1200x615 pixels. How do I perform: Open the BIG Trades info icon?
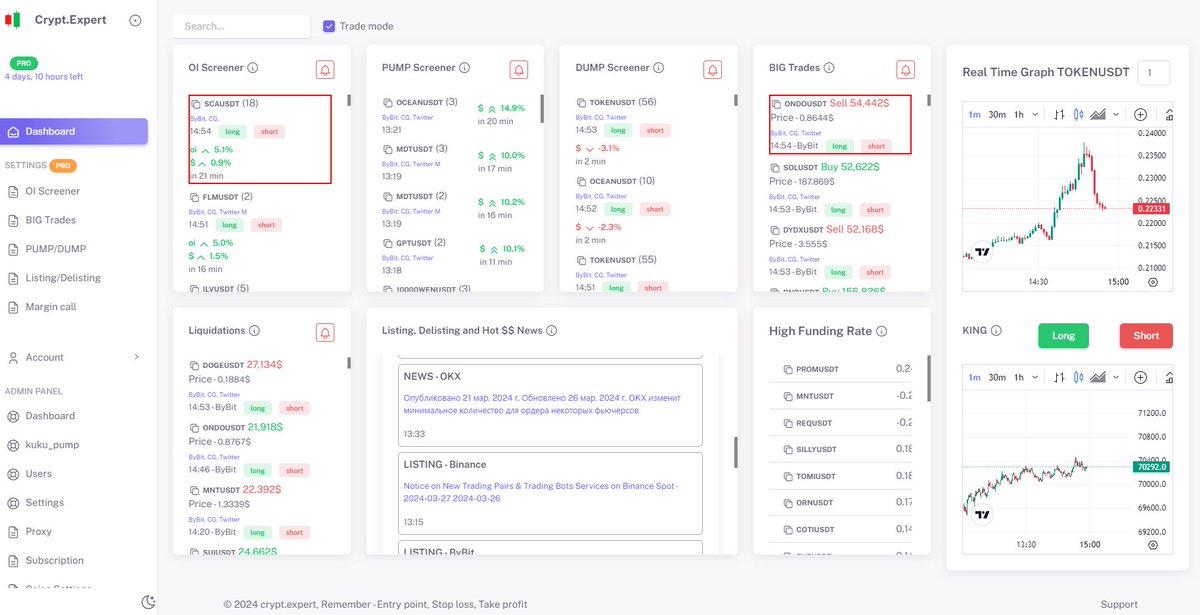pos(829,68)
